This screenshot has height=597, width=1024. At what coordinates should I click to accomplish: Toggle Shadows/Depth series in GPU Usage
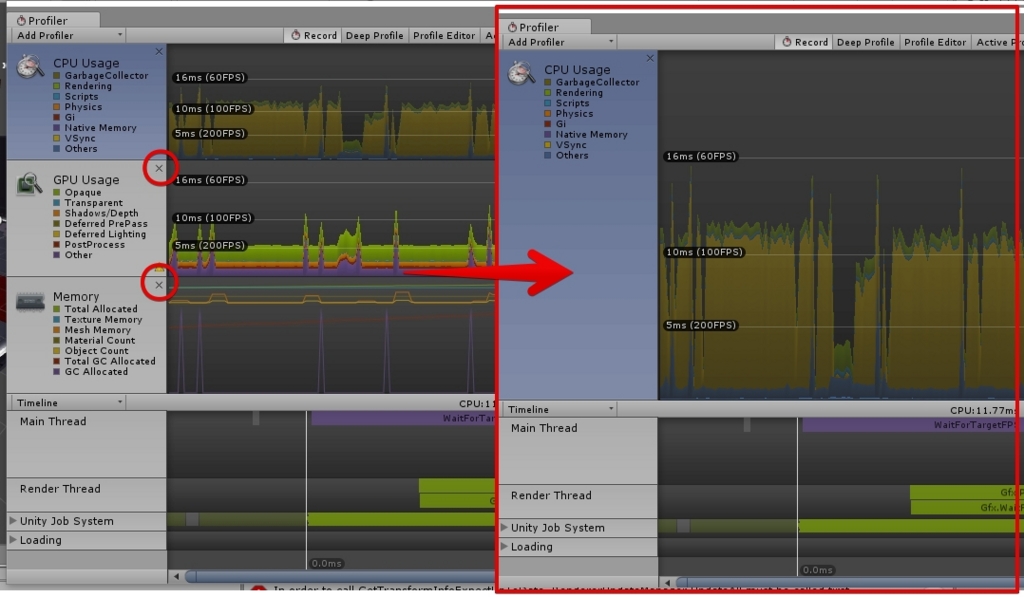(x=57, y=214)
